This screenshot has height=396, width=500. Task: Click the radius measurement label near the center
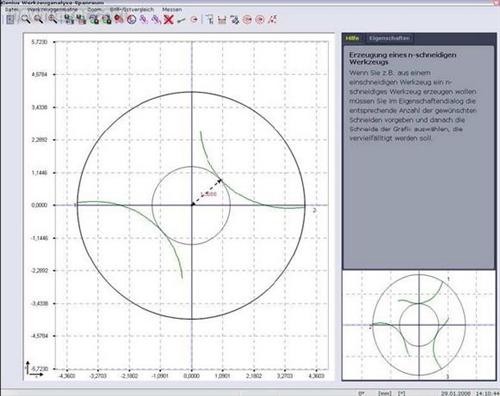click(x=209, y=194)
